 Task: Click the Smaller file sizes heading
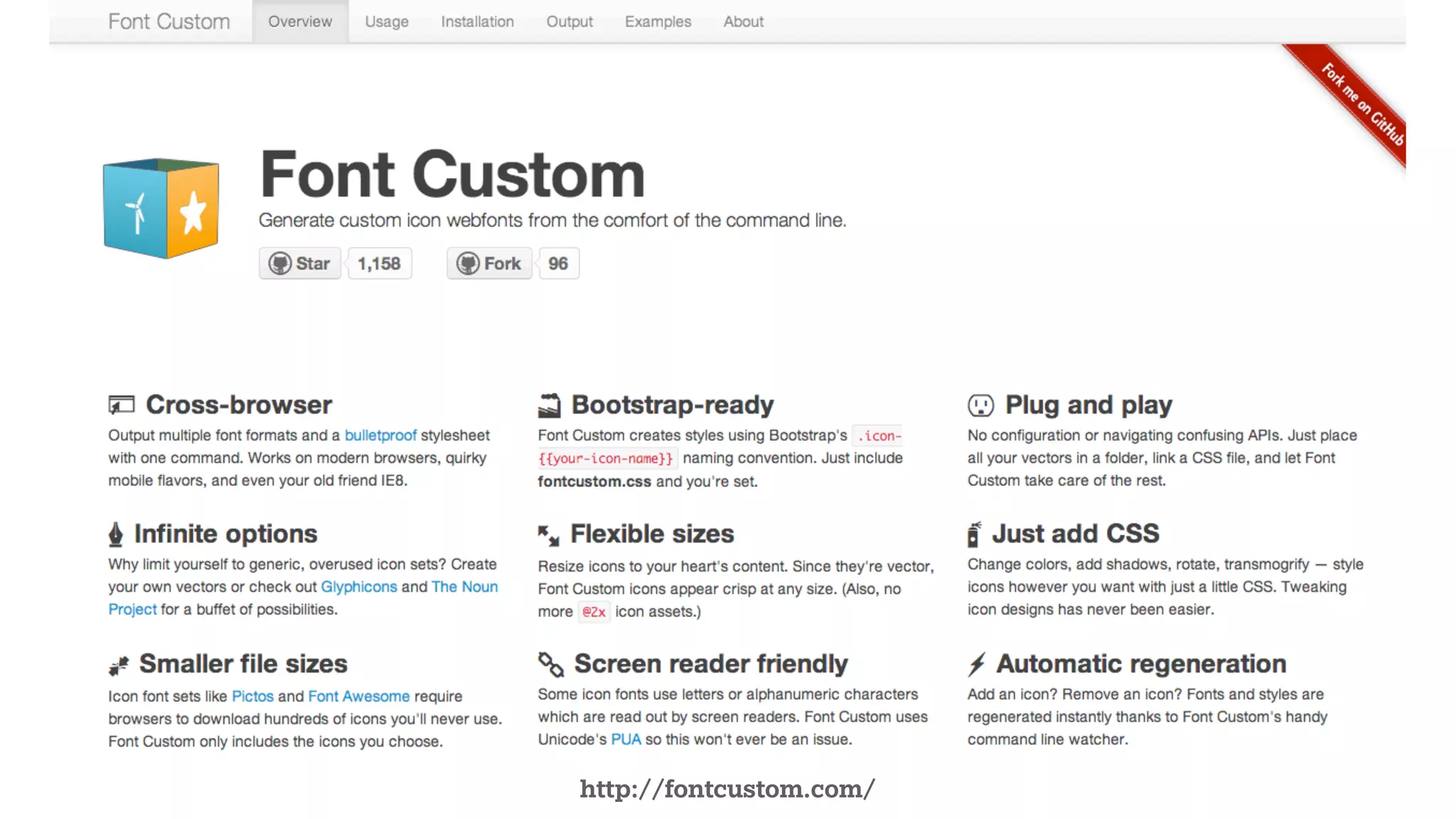point(243,664)
